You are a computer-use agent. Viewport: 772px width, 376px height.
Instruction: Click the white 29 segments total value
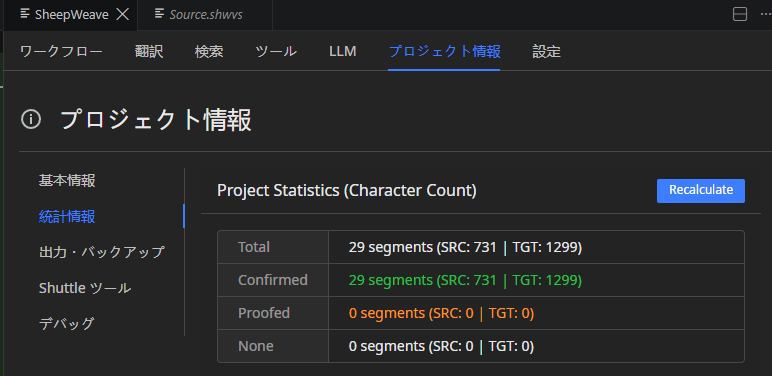(x=465, y=248)
